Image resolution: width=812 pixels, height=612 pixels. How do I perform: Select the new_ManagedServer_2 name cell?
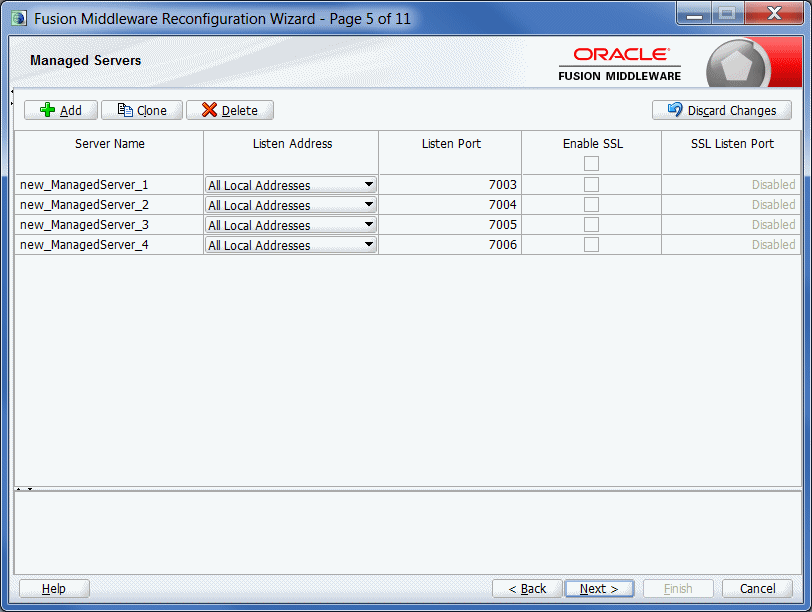(x=109, y=205)
